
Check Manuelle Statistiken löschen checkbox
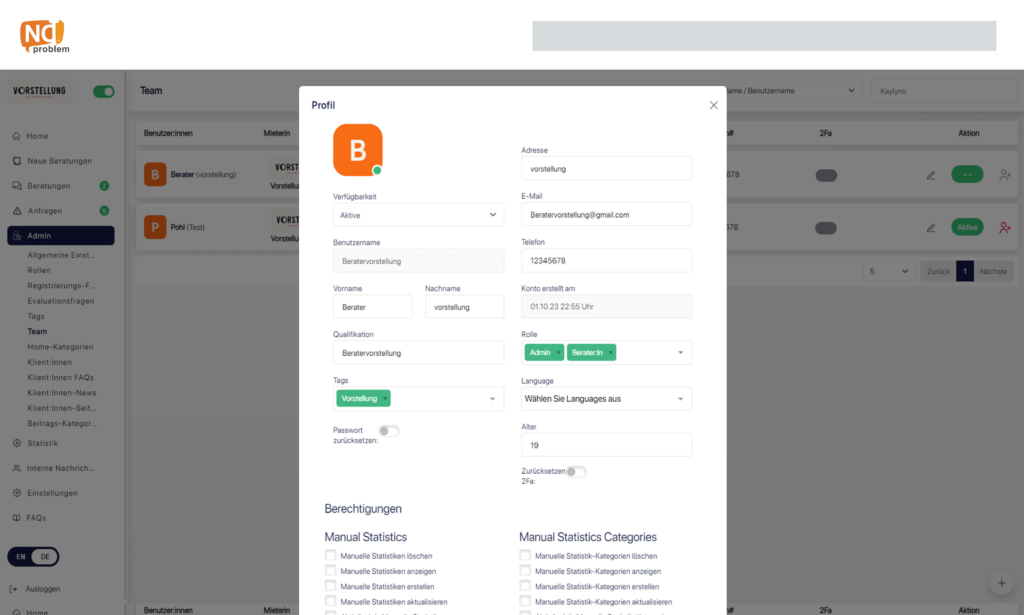(331, 555)
